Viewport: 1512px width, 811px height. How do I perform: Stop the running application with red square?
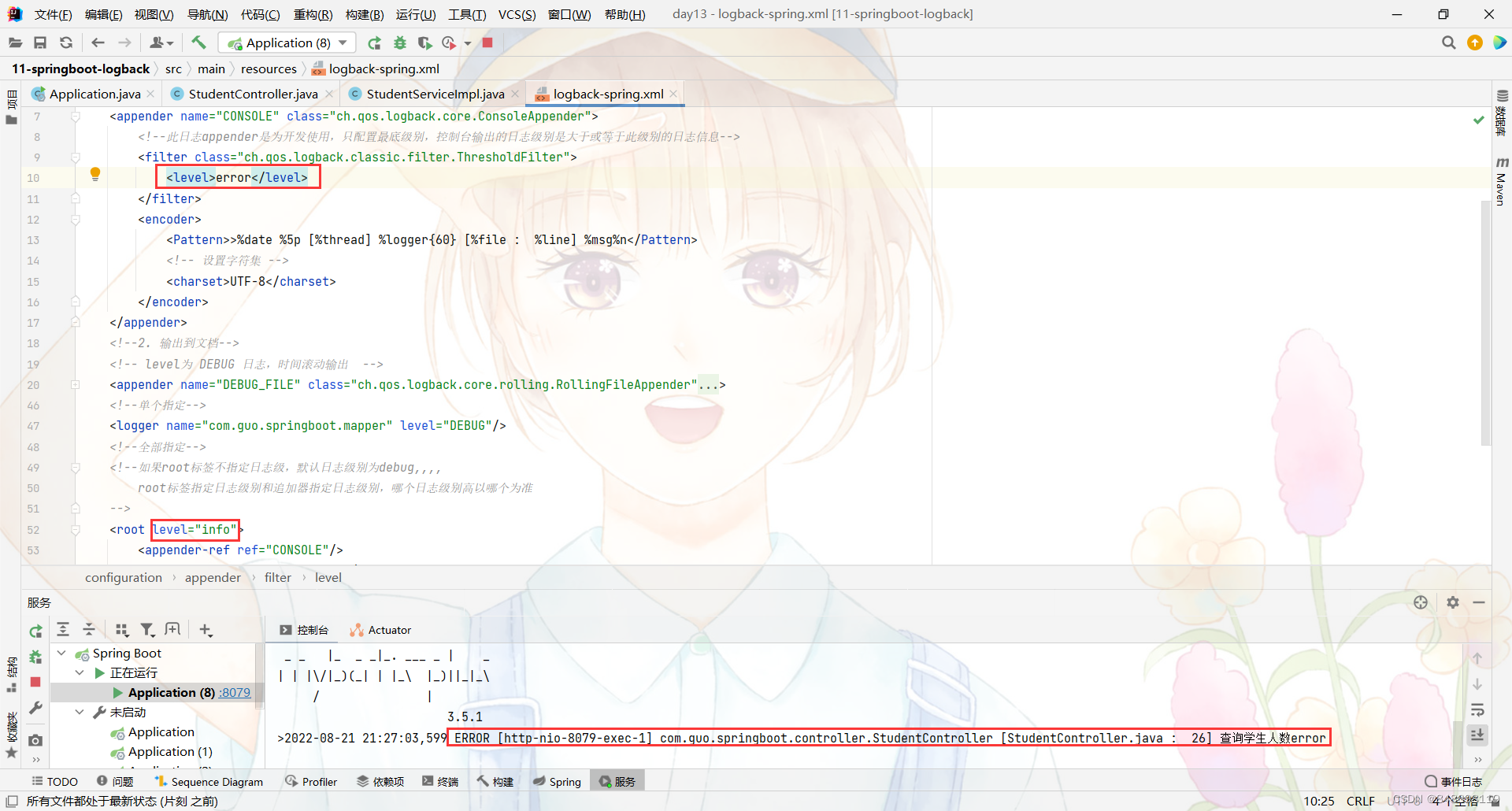487,43
